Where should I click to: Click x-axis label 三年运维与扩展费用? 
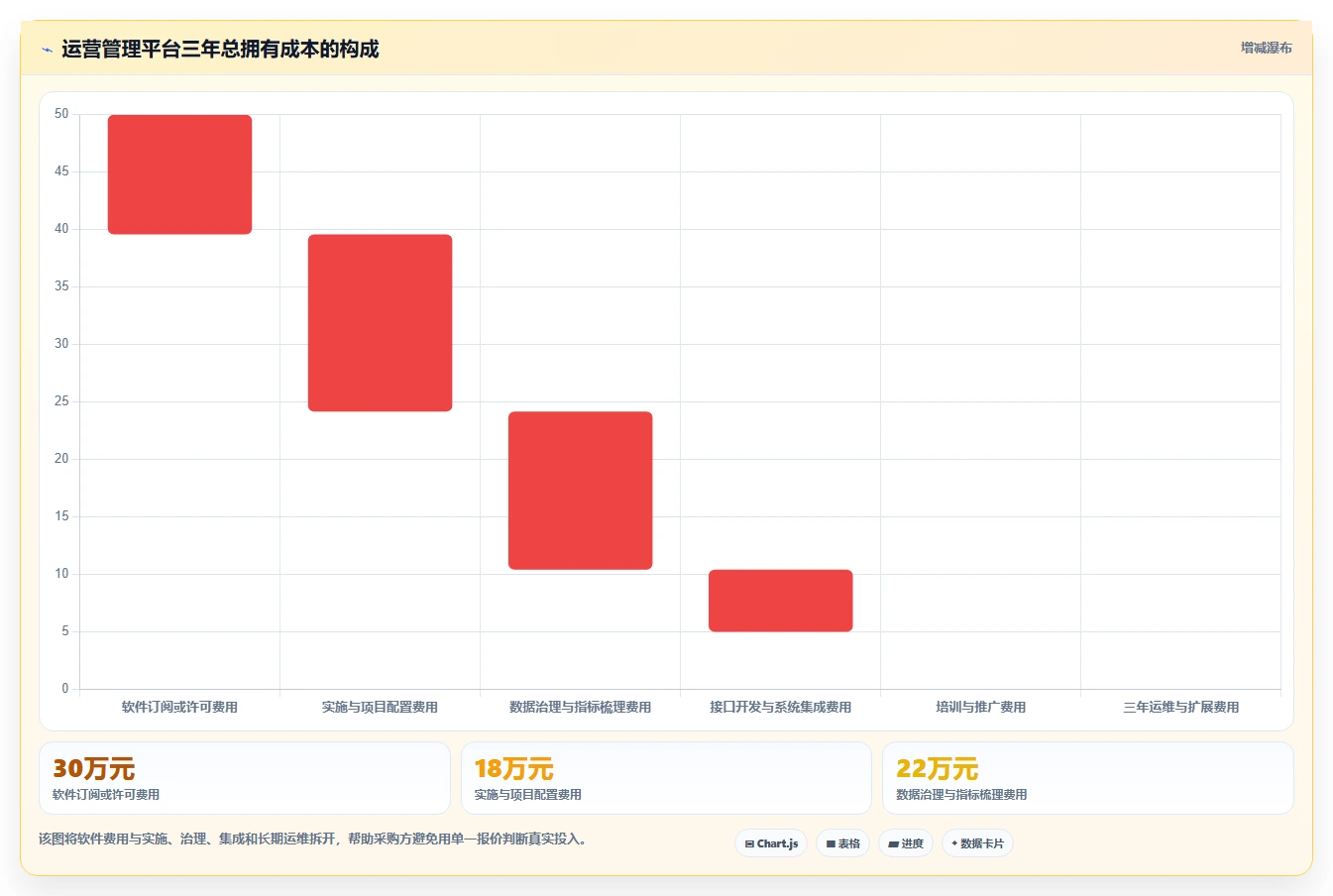click(1180, 707)
